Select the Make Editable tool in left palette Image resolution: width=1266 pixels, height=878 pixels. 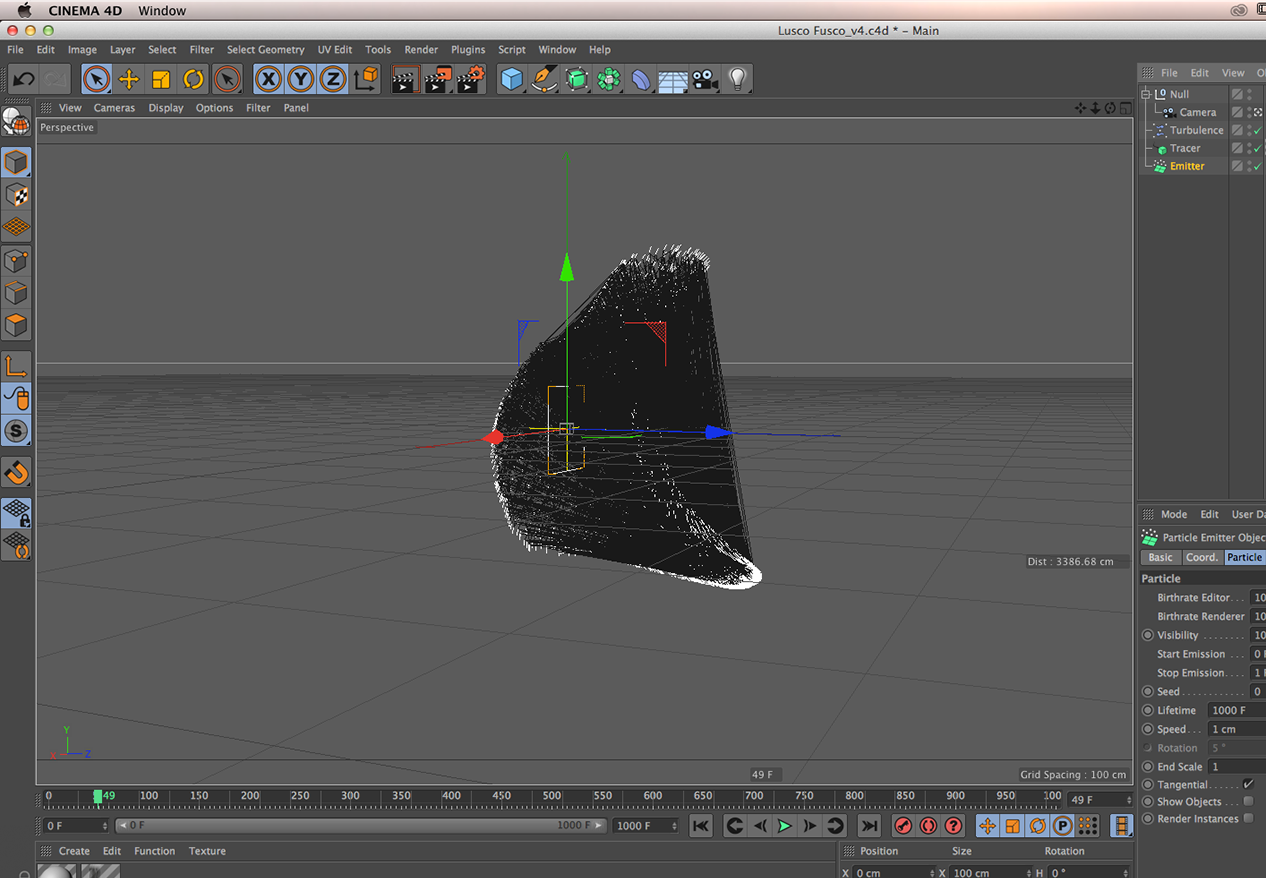(x=15, y=122)
